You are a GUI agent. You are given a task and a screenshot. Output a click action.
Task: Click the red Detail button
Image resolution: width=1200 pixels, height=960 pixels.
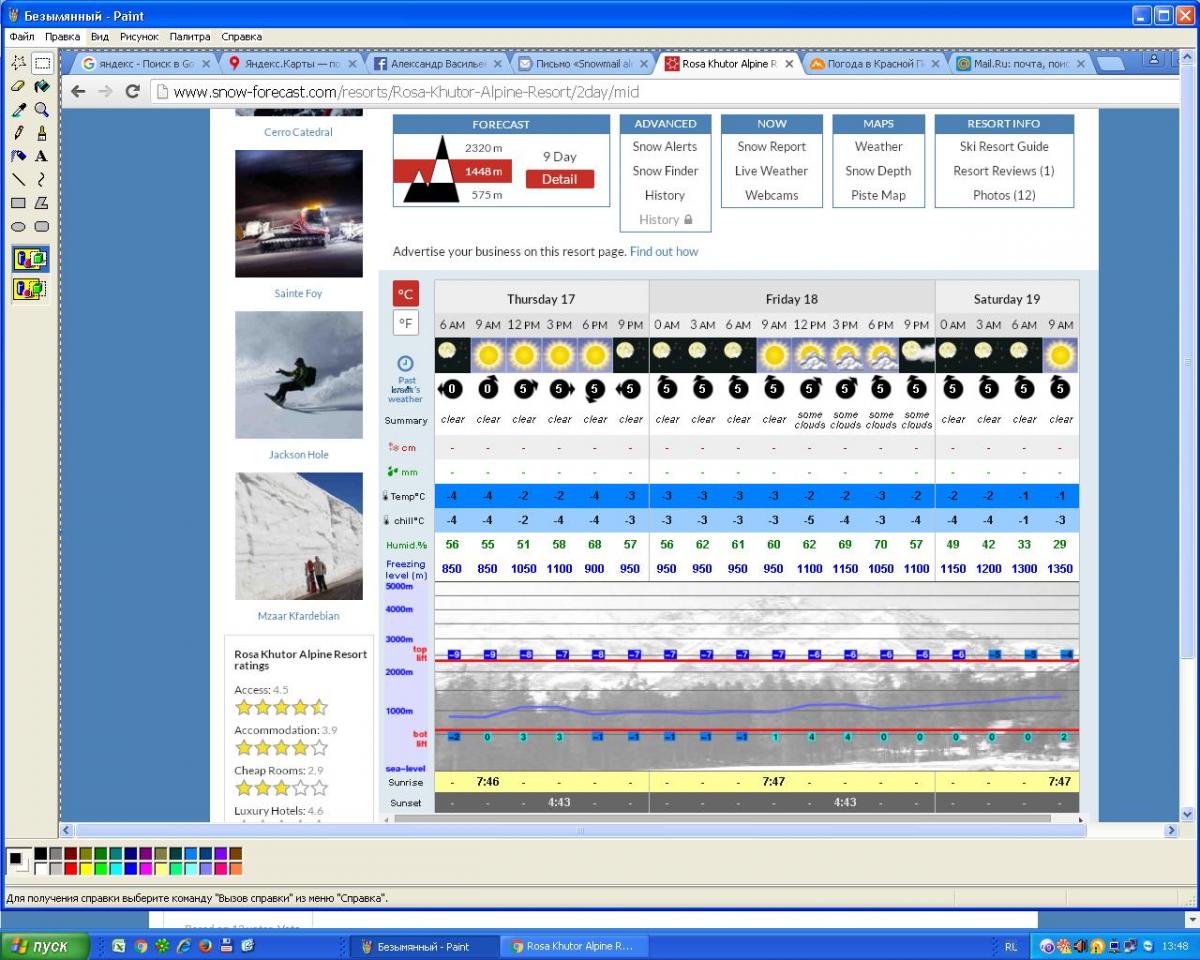(559, 179)
